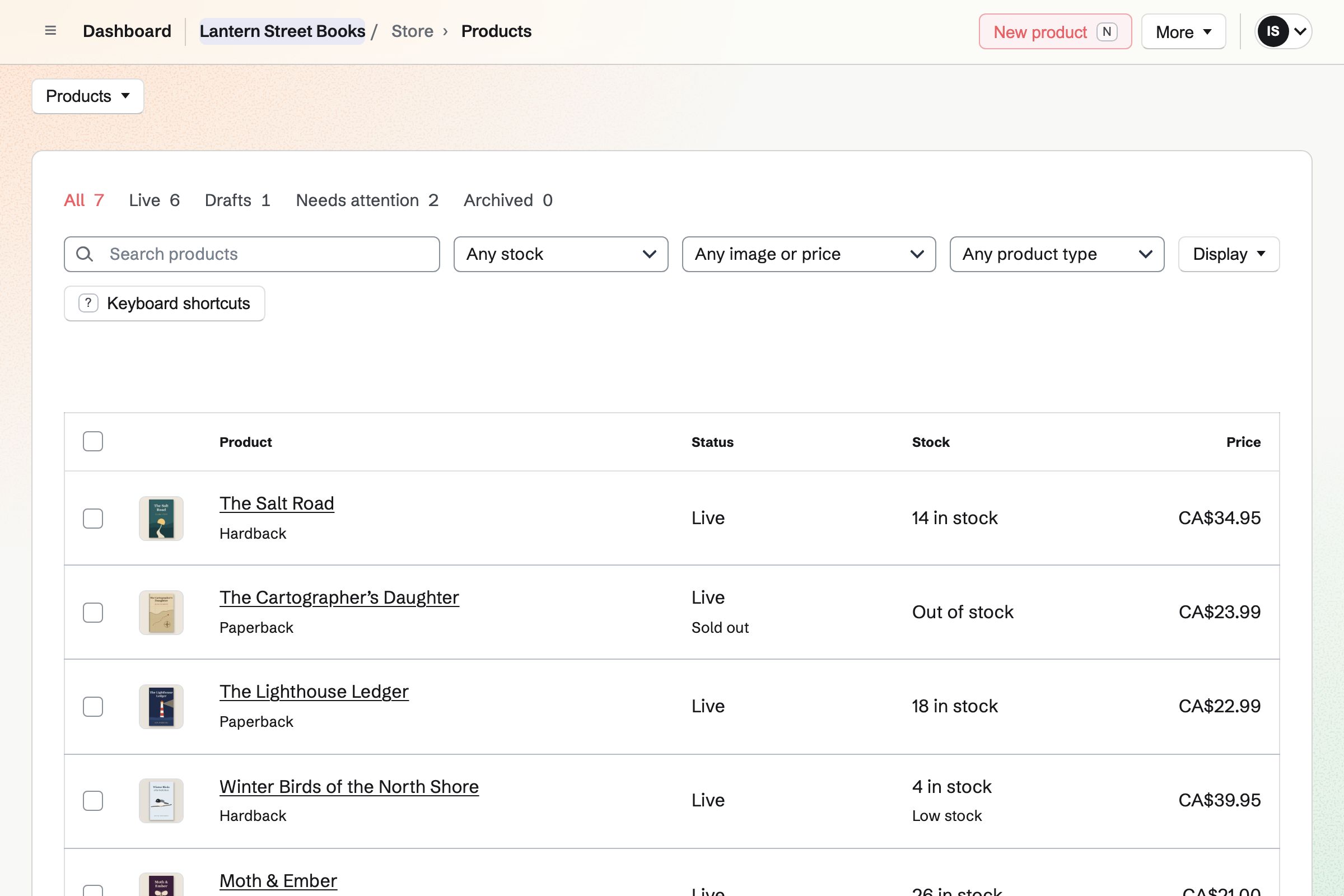Open the IS user avatar menu
The image size is (1344, 896).
(1283, 31)
